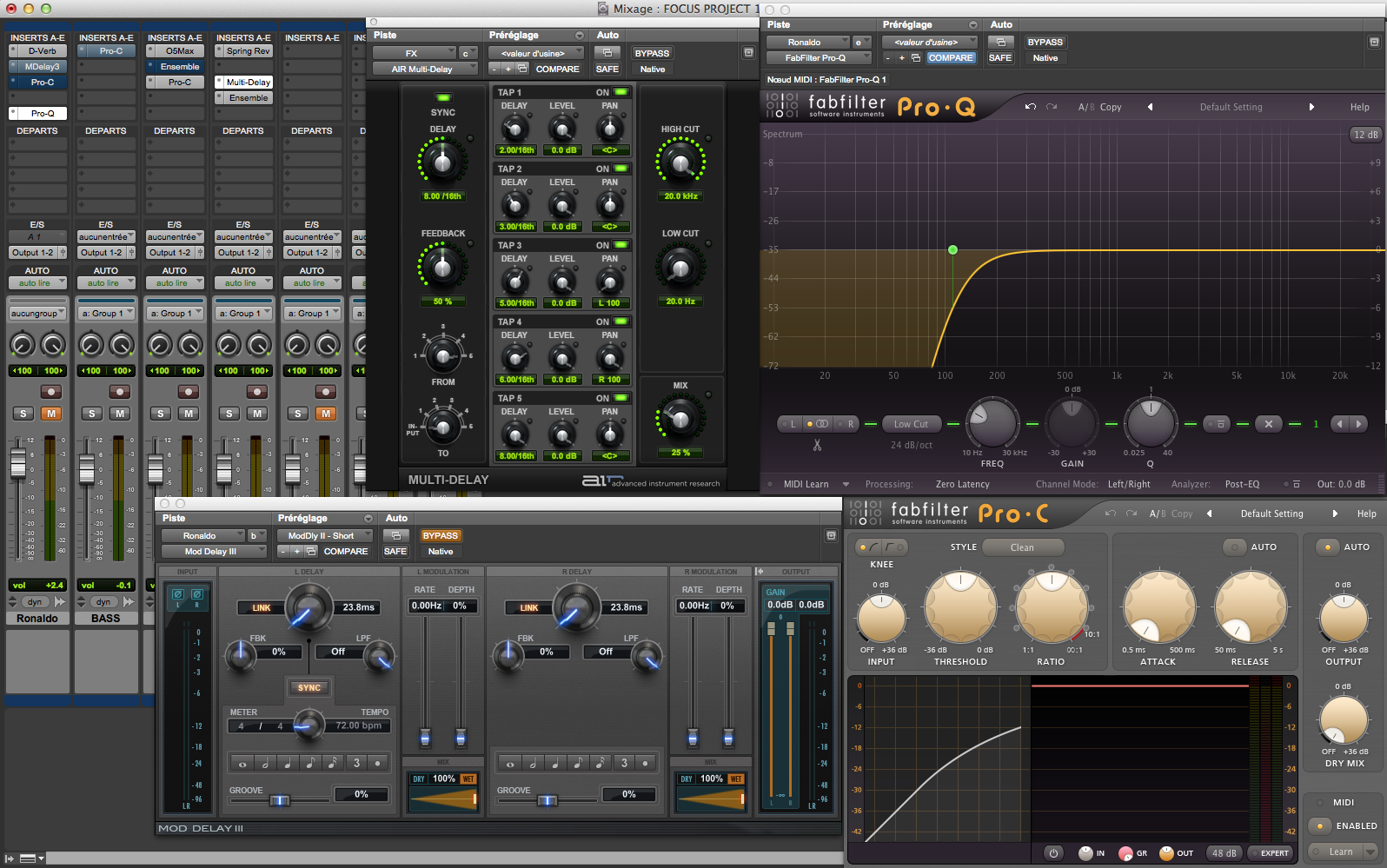Toggle TAP 1 ON switch
The height and width of the screenshot is (868, 1387).
621,92
